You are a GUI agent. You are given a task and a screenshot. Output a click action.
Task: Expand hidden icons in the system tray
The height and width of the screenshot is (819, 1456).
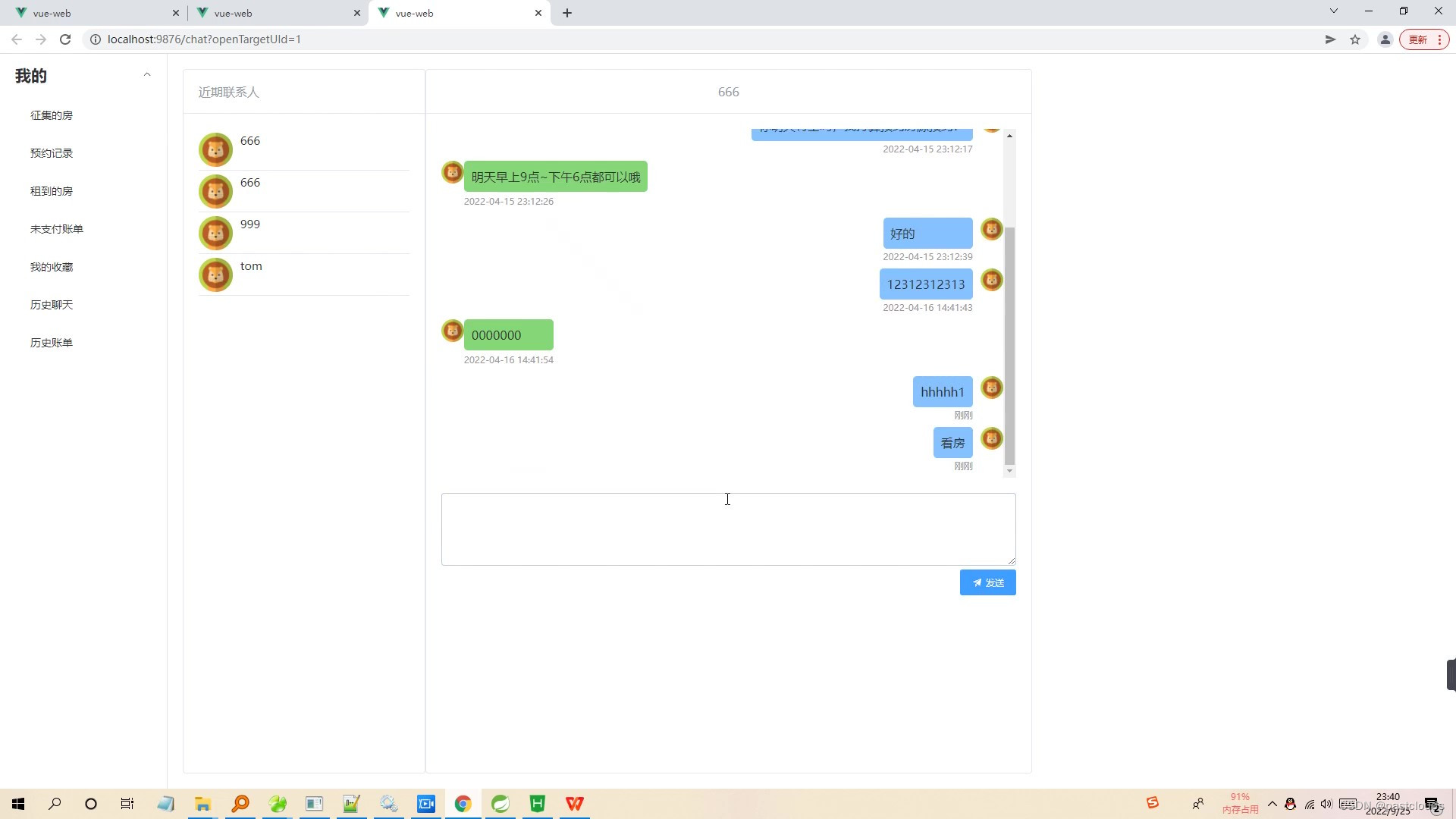pos(1272,804)
